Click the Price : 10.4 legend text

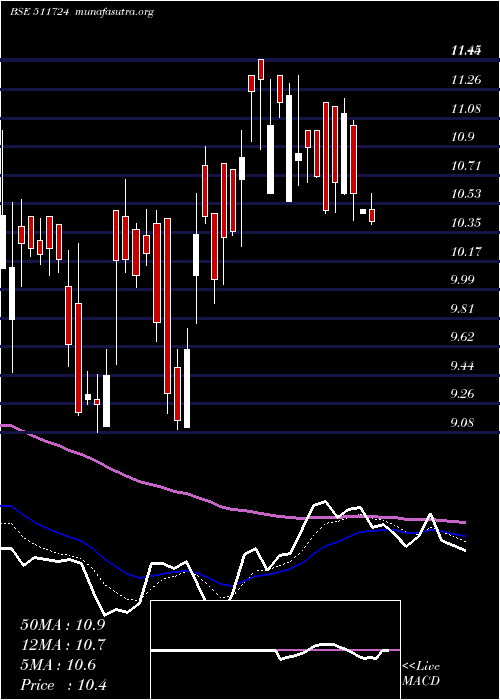(63, 685)
